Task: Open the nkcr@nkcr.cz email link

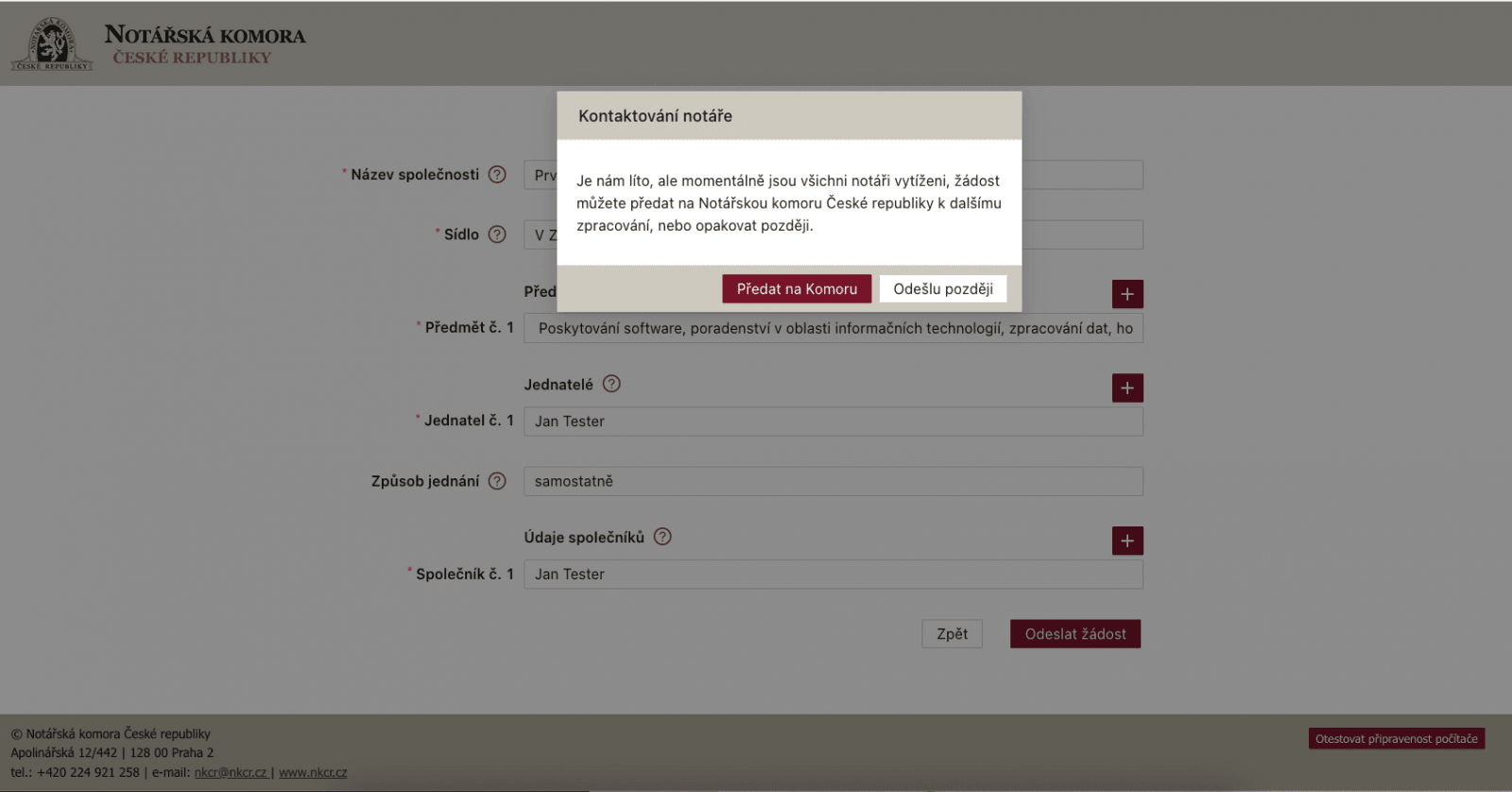Action: coord(231,772)
